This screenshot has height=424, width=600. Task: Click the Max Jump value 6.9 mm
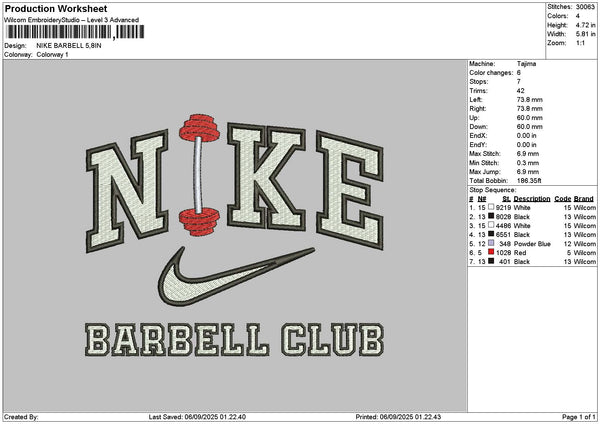(x=528, y=171)
